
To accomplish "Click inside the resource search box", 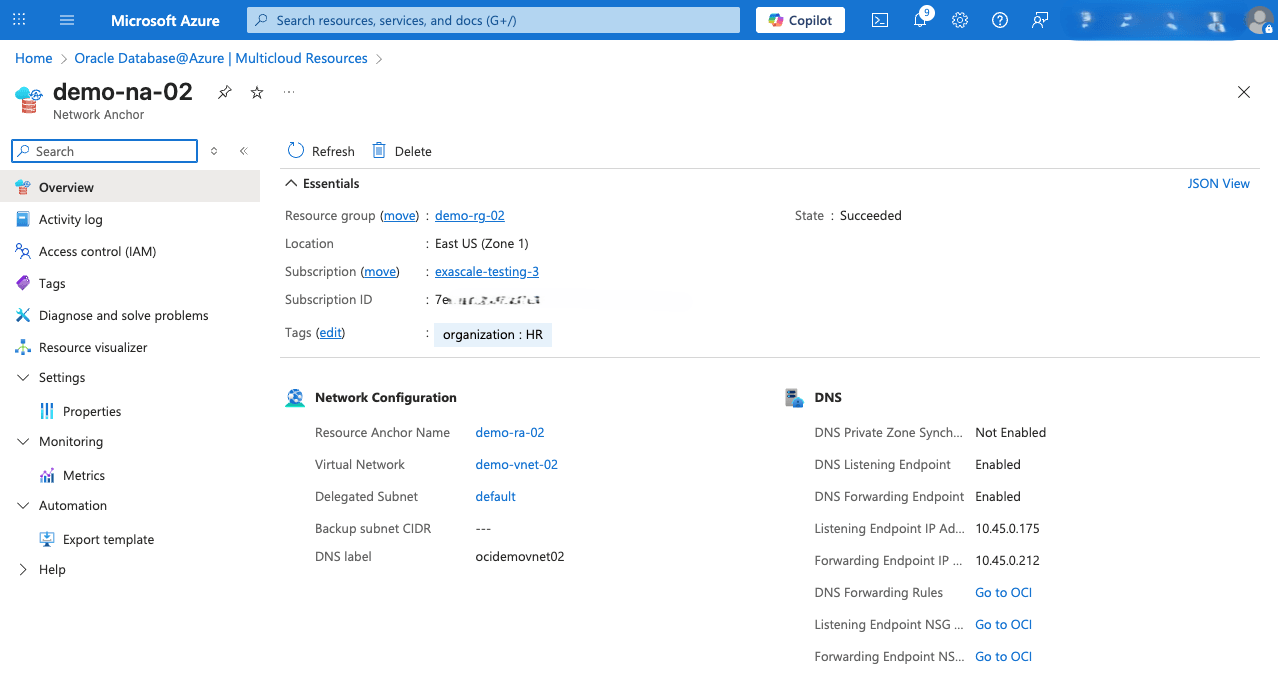I will pyautogui.click(x=103, y=150).
